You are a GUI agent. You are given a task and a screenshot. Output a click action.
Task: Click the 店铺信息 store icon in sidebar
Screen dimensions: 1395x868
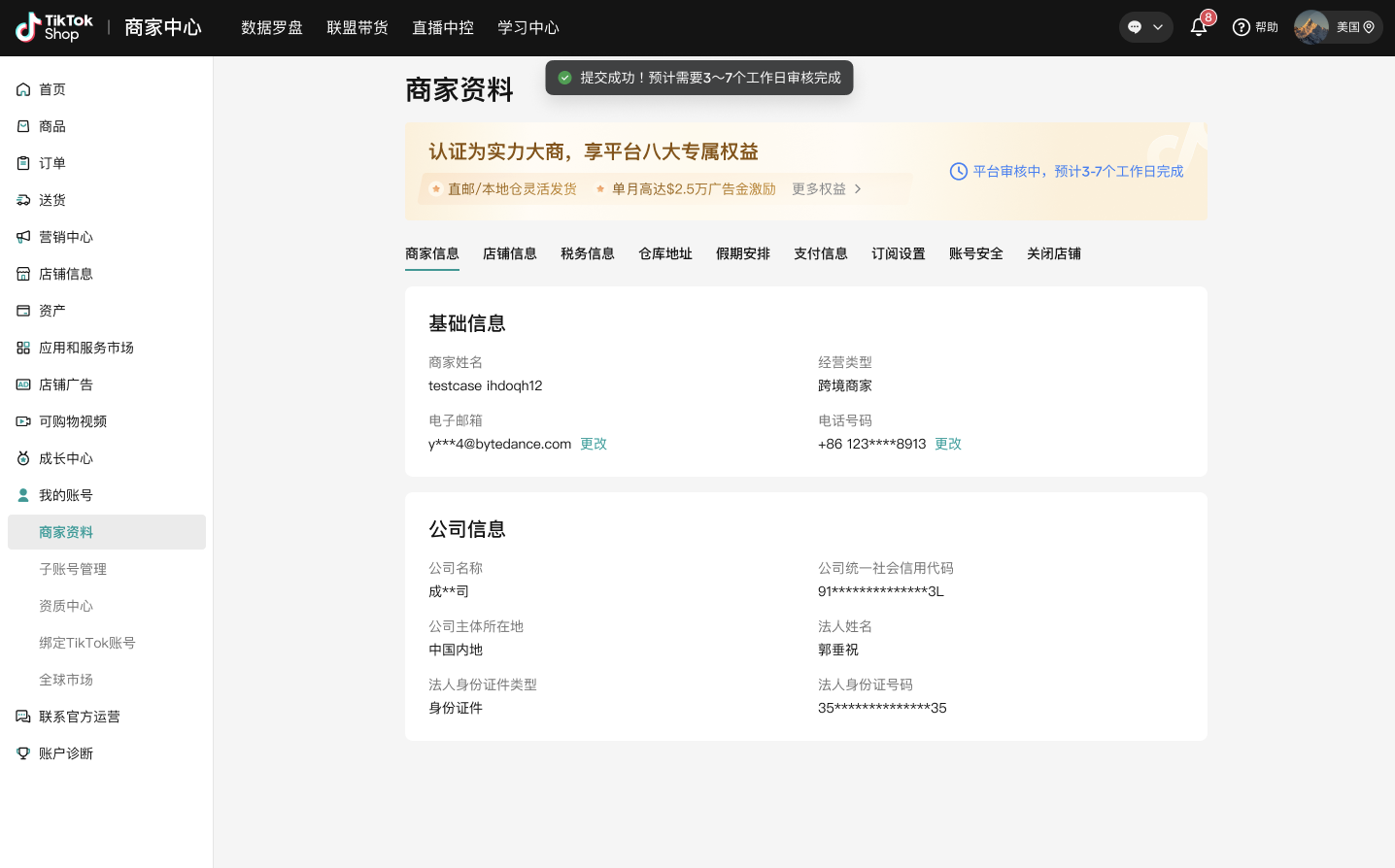pyautogui.click(x=23, y=274)
